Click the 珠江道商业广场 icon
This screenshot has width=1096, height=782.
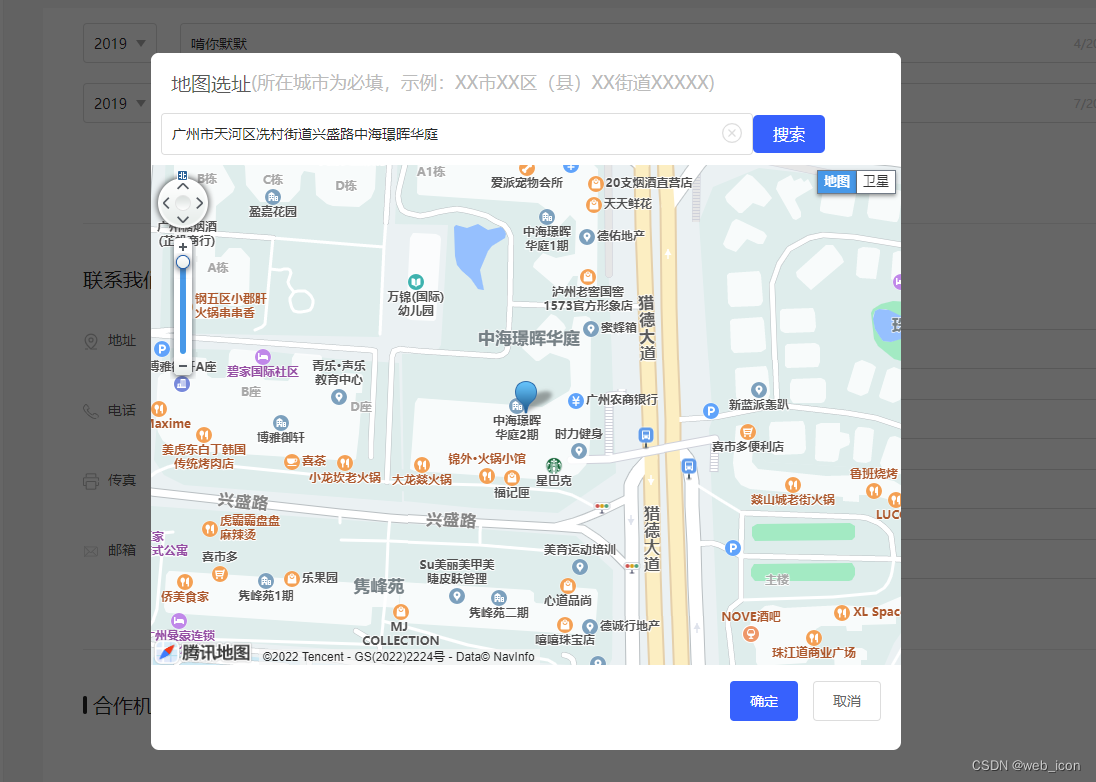pos(813,637)
